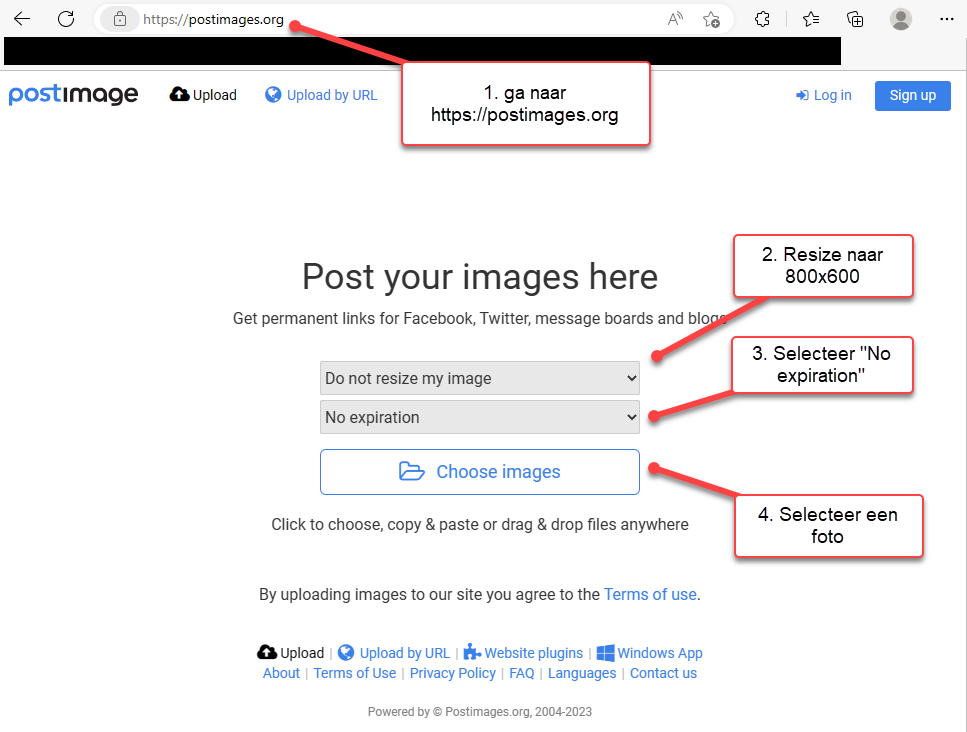This screenshot has height=732, width=967.
Task: Click the cloud icon beside the header Upload
Action: [x=179, y=94]
